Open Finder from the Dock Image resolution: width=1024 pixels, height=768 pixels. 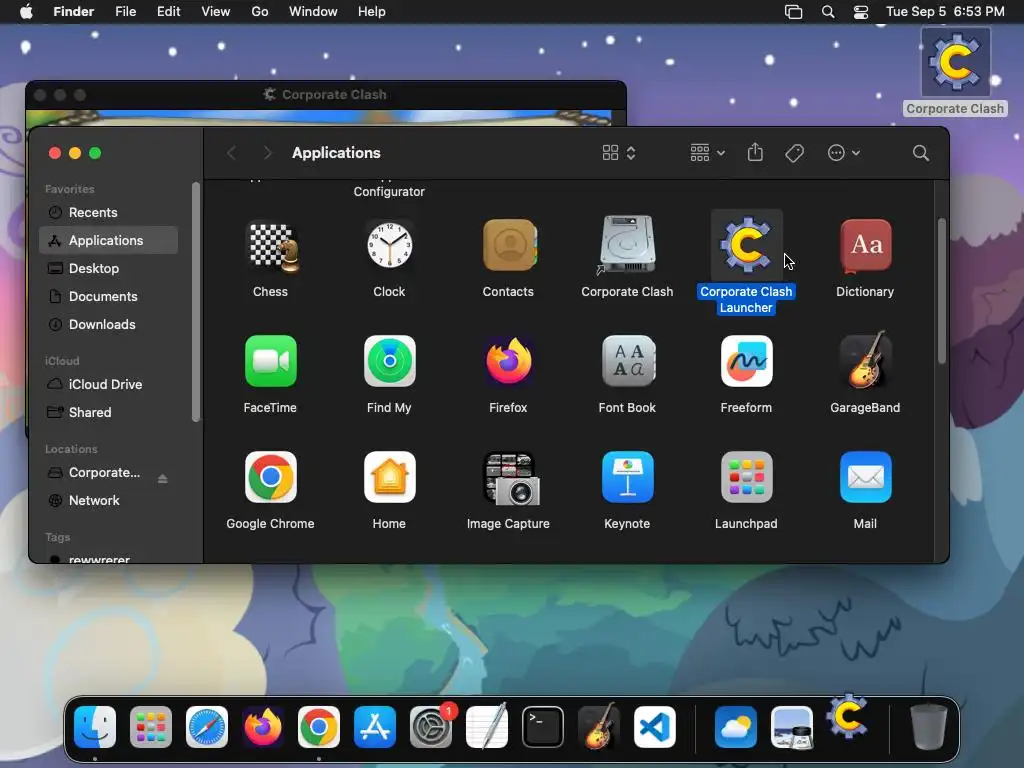tap(95, 727)
